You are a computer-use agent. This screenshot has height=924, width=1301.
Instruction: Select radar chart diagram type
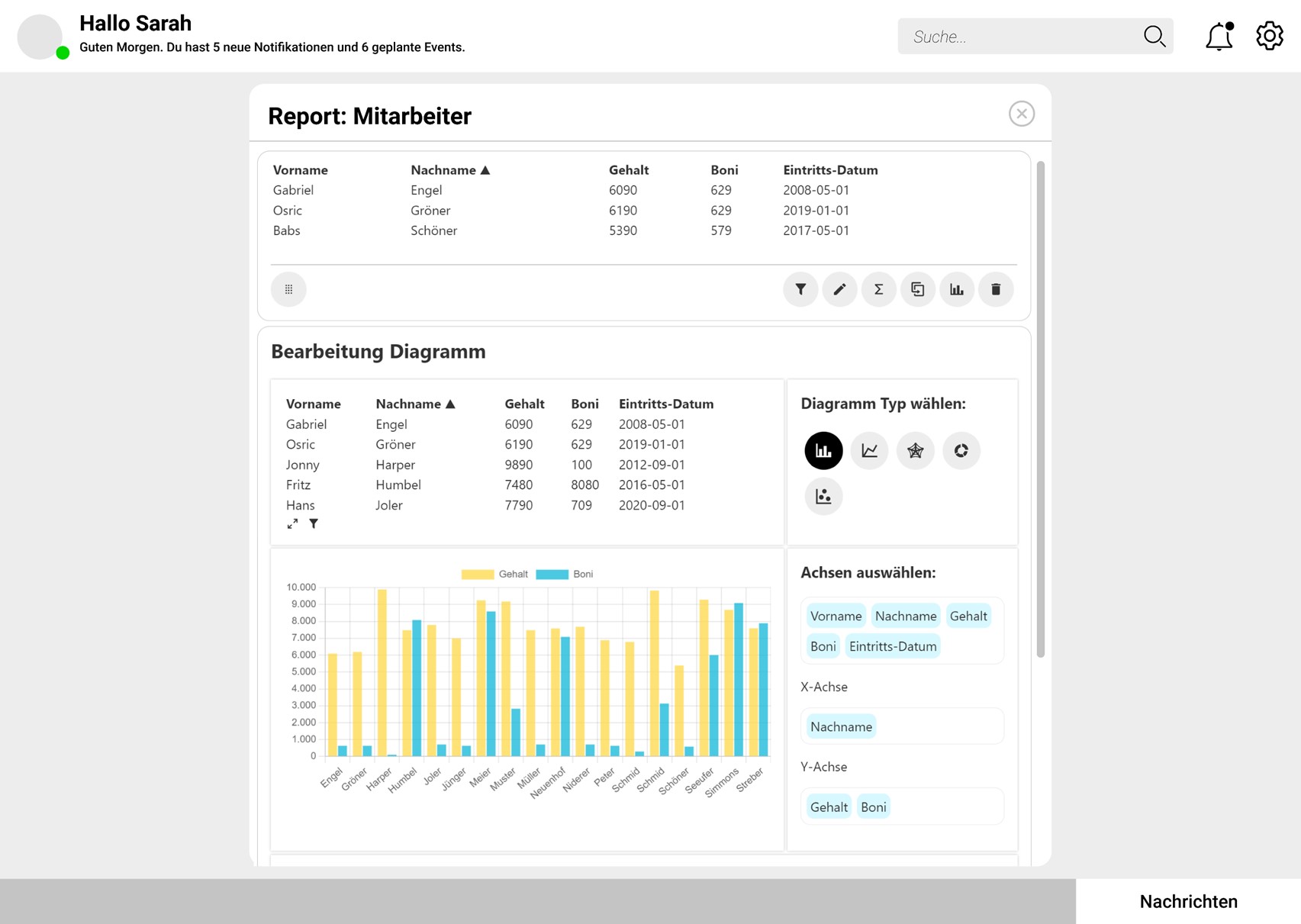pyautogui.click(x=915, y=450)
